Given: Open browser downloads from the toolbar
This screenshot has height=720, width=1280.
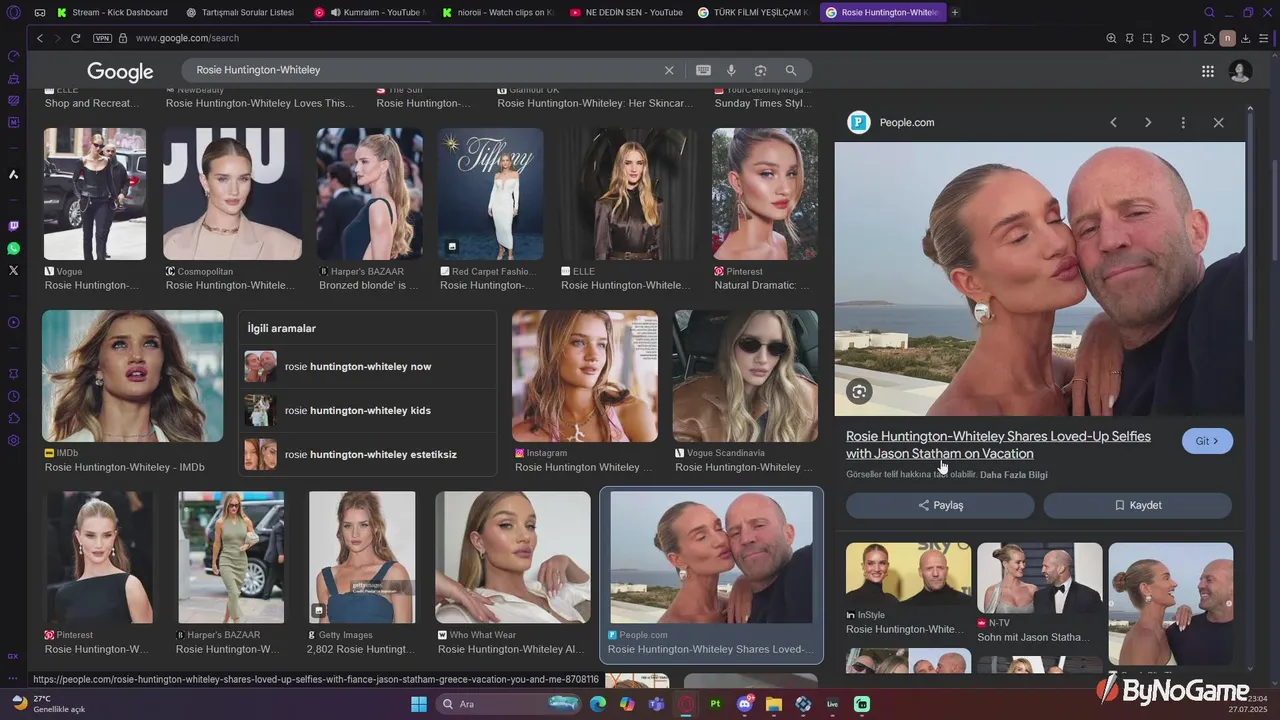Looking at the screenshot, I should pos(1245,38).
